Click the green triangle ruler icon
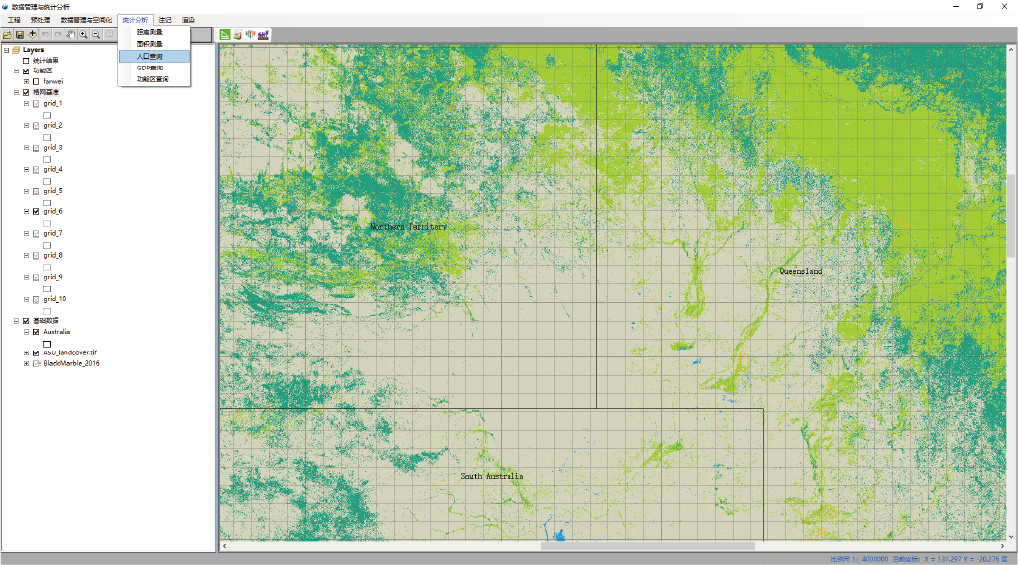The width and height of the screenshot is (1018, 565). point(225,34)
